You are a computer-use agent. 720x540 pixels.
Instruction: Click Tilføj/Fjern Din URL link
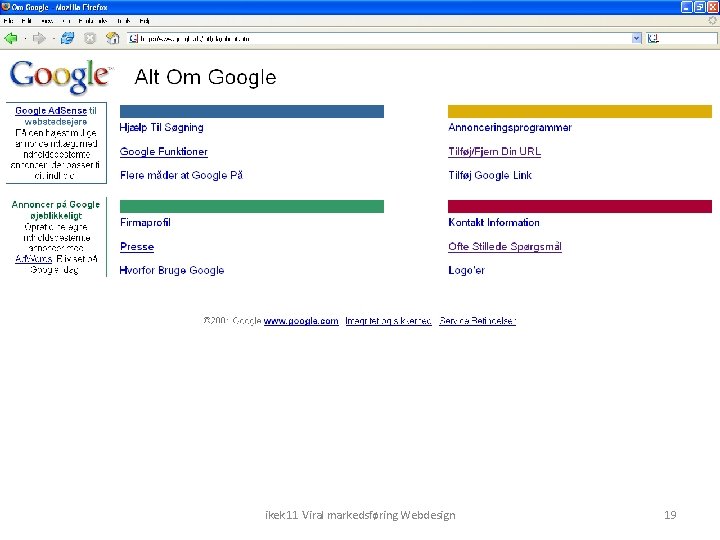pos(495,152)
